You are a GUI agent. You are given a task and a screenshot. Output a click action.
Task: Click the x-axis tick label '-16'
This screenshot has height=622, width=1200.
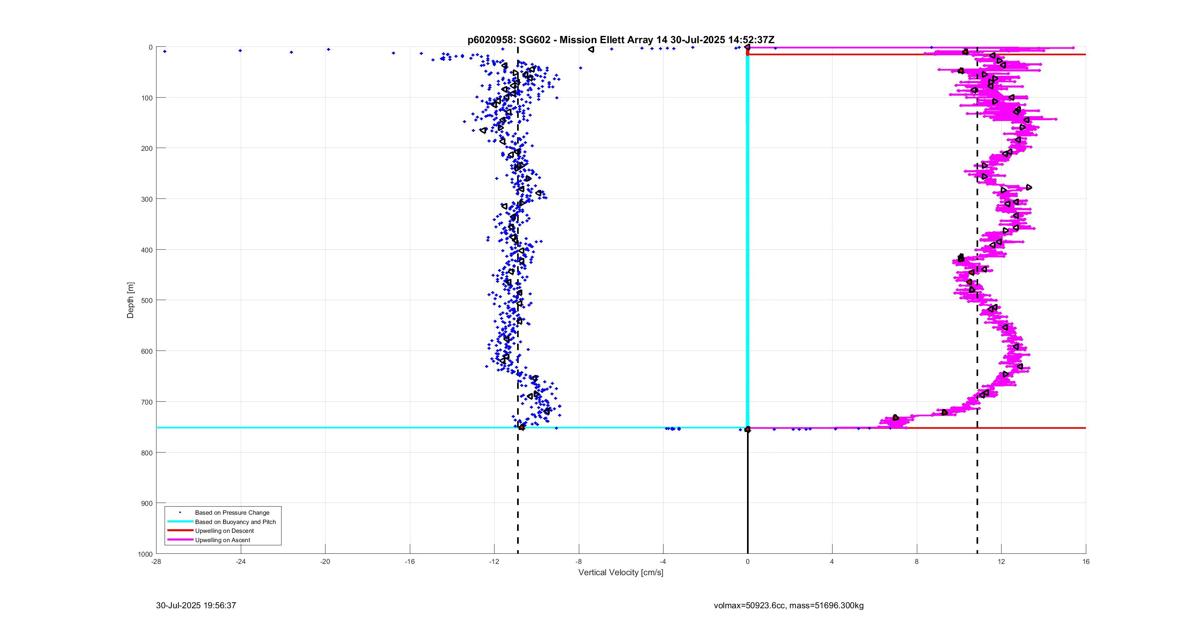coord(409,561)
